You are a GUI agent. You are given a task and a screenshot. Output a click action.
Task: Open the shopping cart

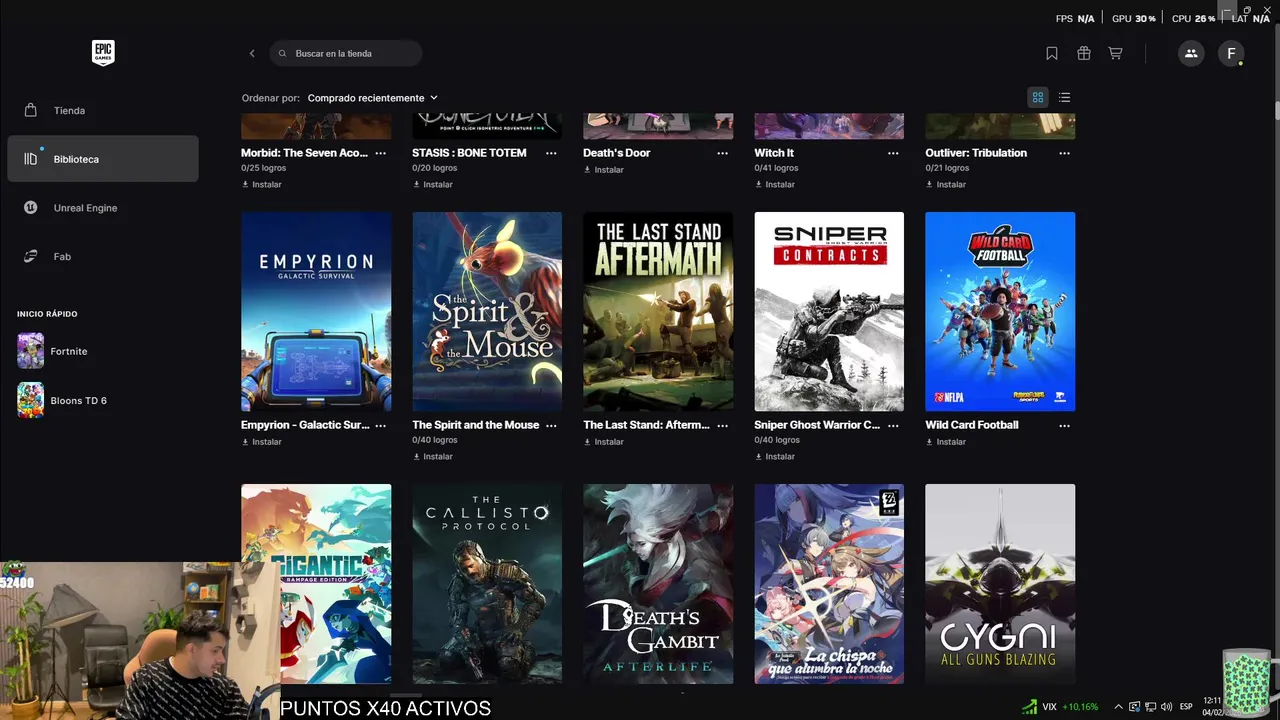click(x=1115, y=53)
